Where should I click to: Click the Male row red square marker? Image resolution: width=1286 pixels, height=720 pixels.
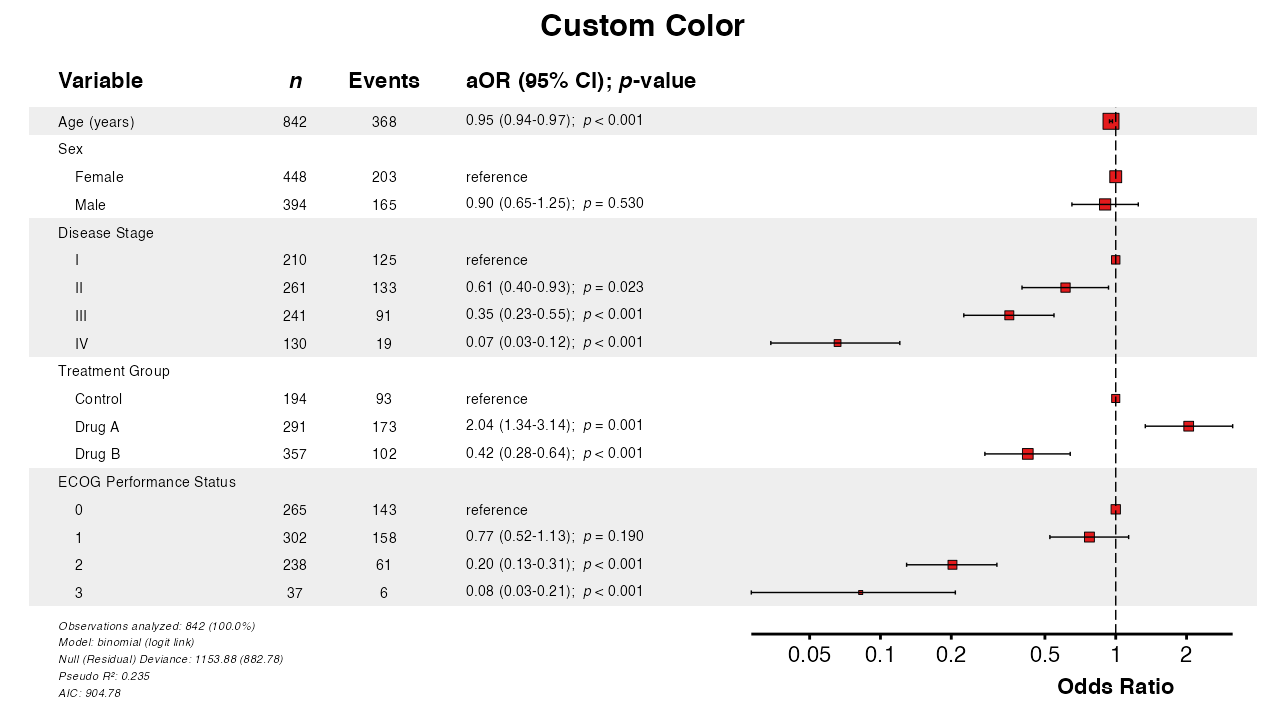point(1104,204)
